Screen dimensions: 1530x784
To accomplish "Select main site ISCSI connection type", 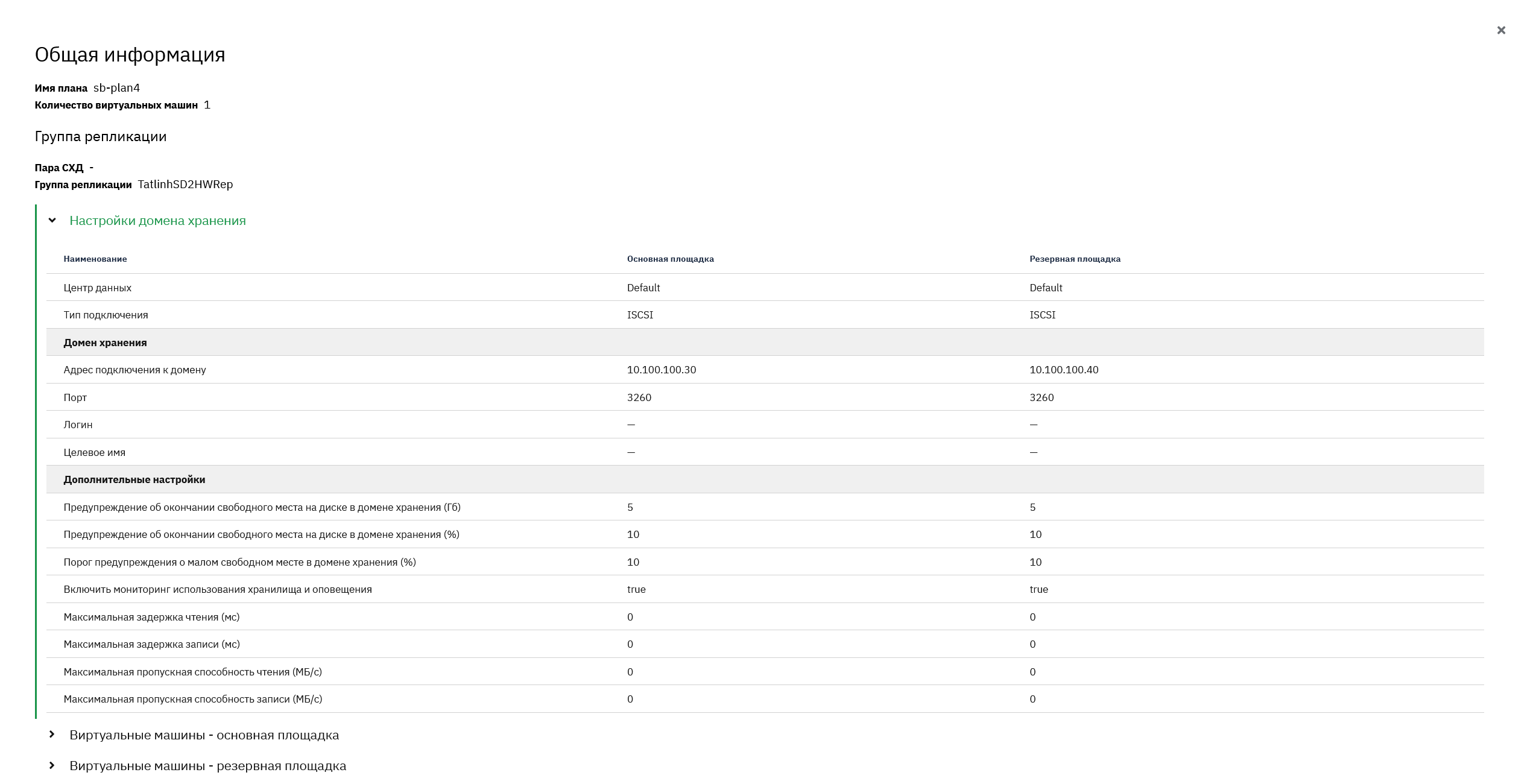I will pos(640,315).
